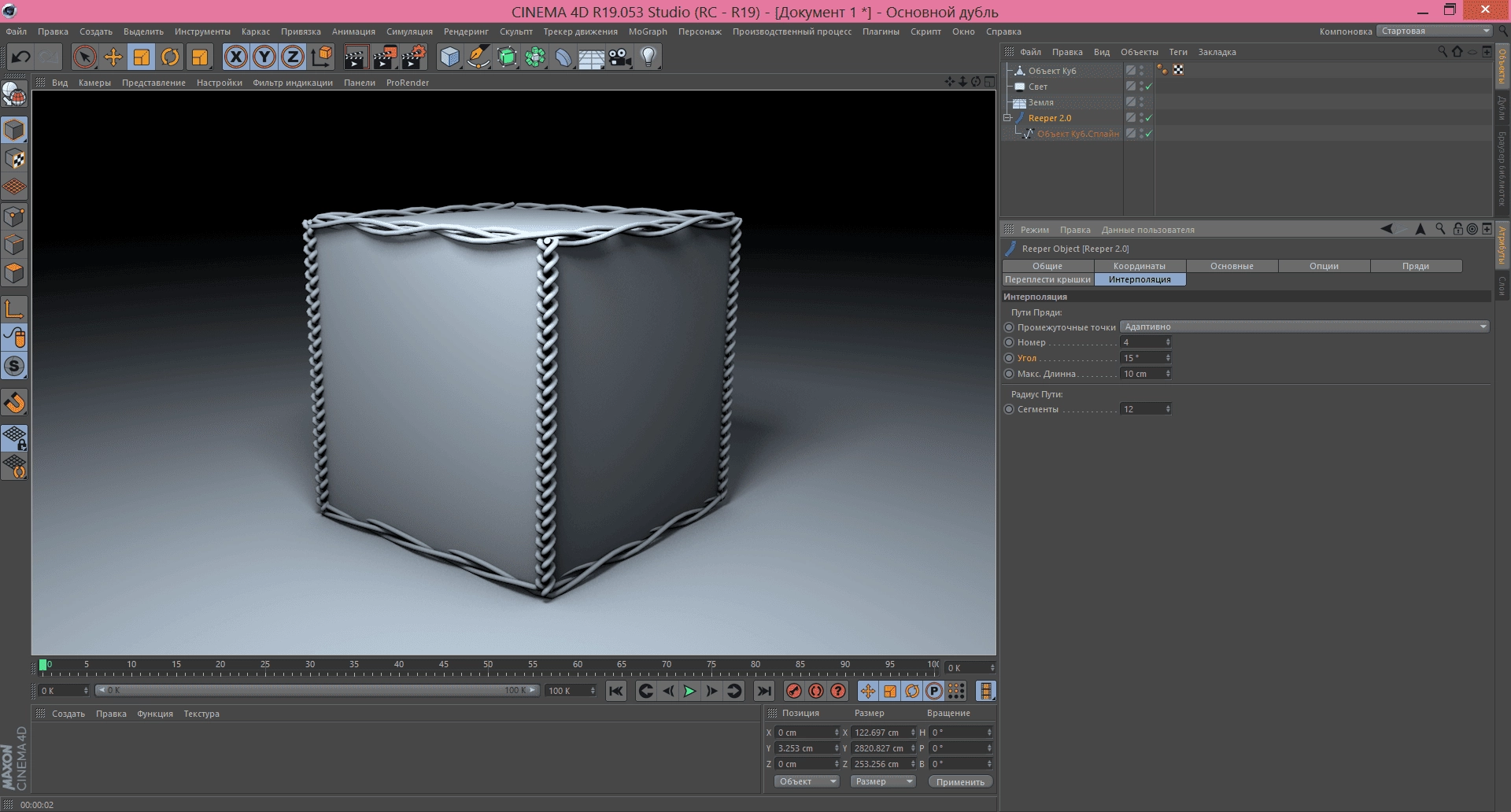Image resolution: width=1511 pixels, height=812 pixels.
Task: Select the Move tool in top toolbar
Action: (113, 57)
